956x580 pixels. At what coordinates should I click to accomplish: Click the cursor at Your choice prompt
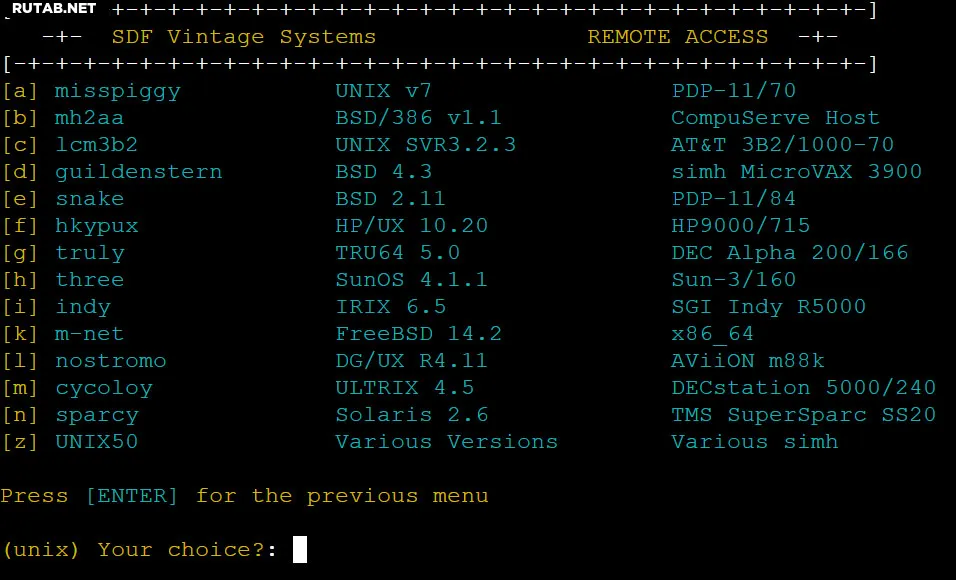pyautogui.click(x=300, y=550)
